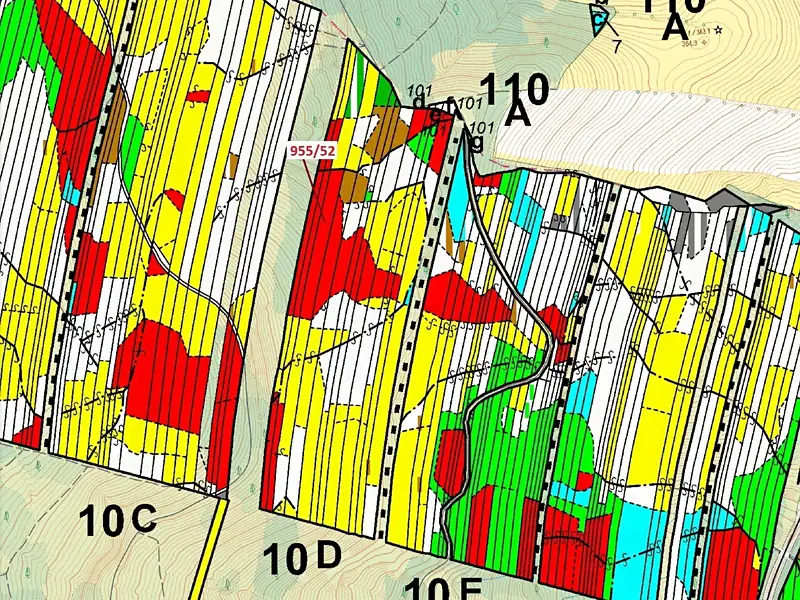
Task: Select the 10 C section label
Action: pos(118,519)
